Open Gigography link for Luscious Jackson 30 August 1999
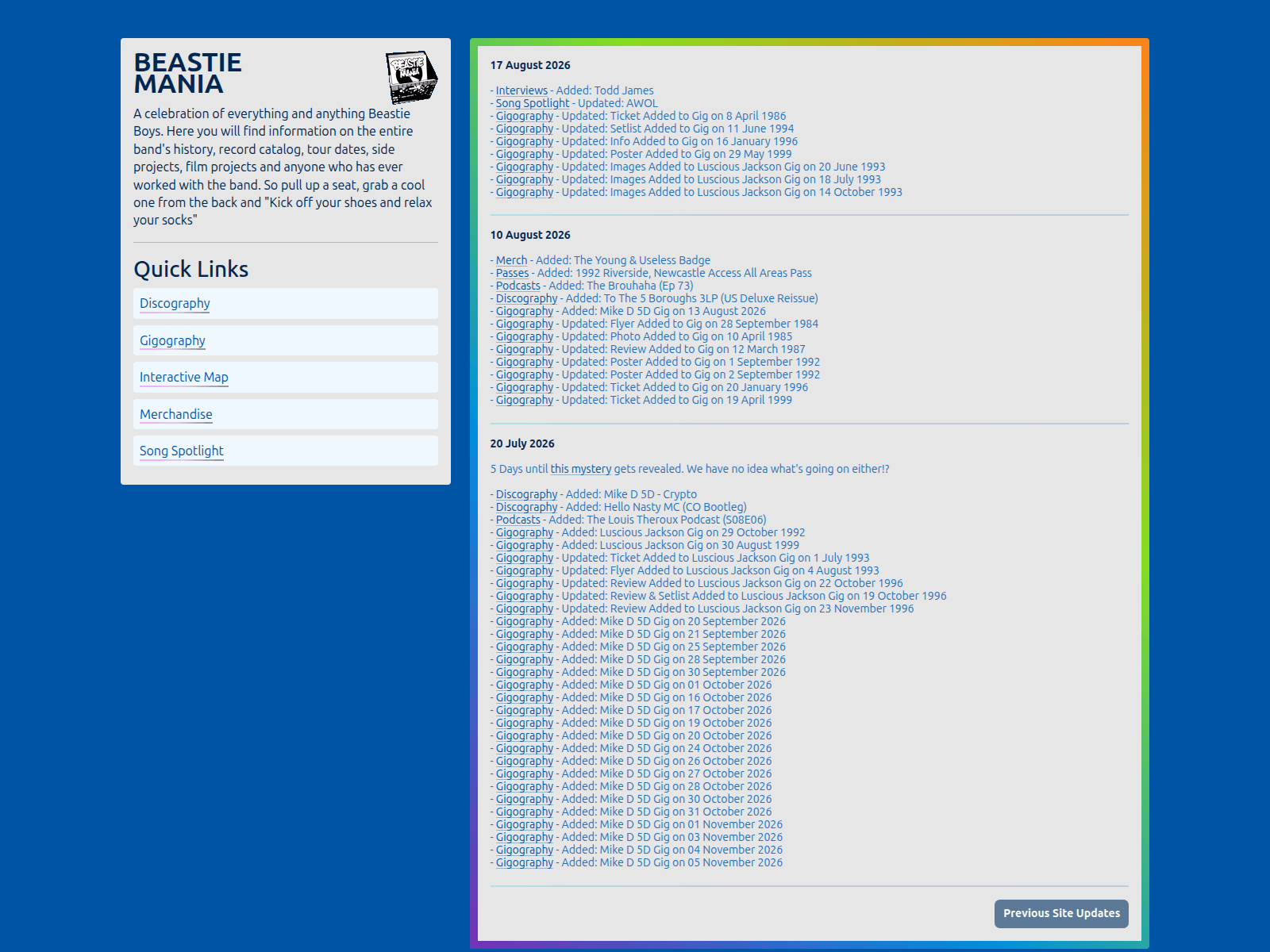Screen dimensions: 1270x952 (x=525, y=545)
